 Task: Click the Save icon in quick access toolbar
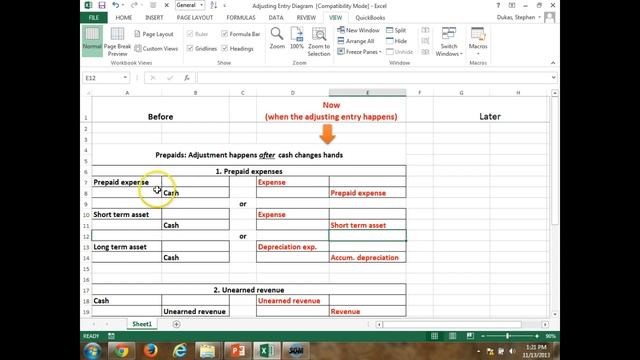[102, 5]
